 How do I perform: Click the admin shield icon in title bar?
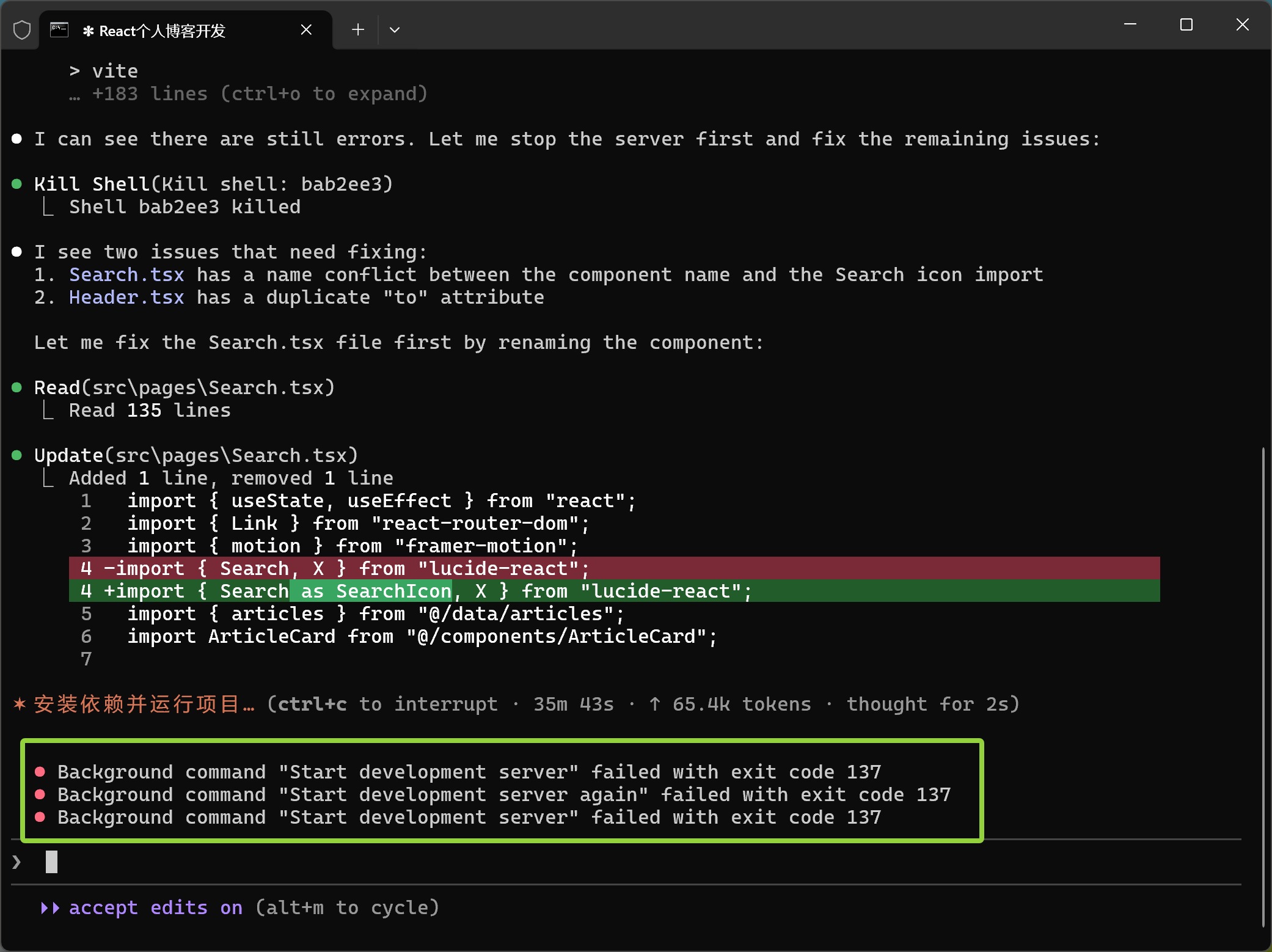pos(22,29)
